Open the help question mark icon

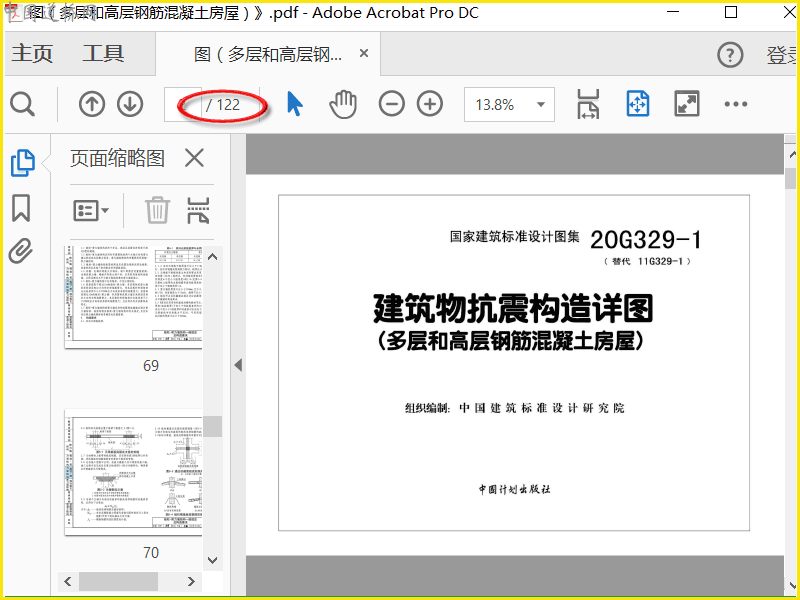point(730,55)
